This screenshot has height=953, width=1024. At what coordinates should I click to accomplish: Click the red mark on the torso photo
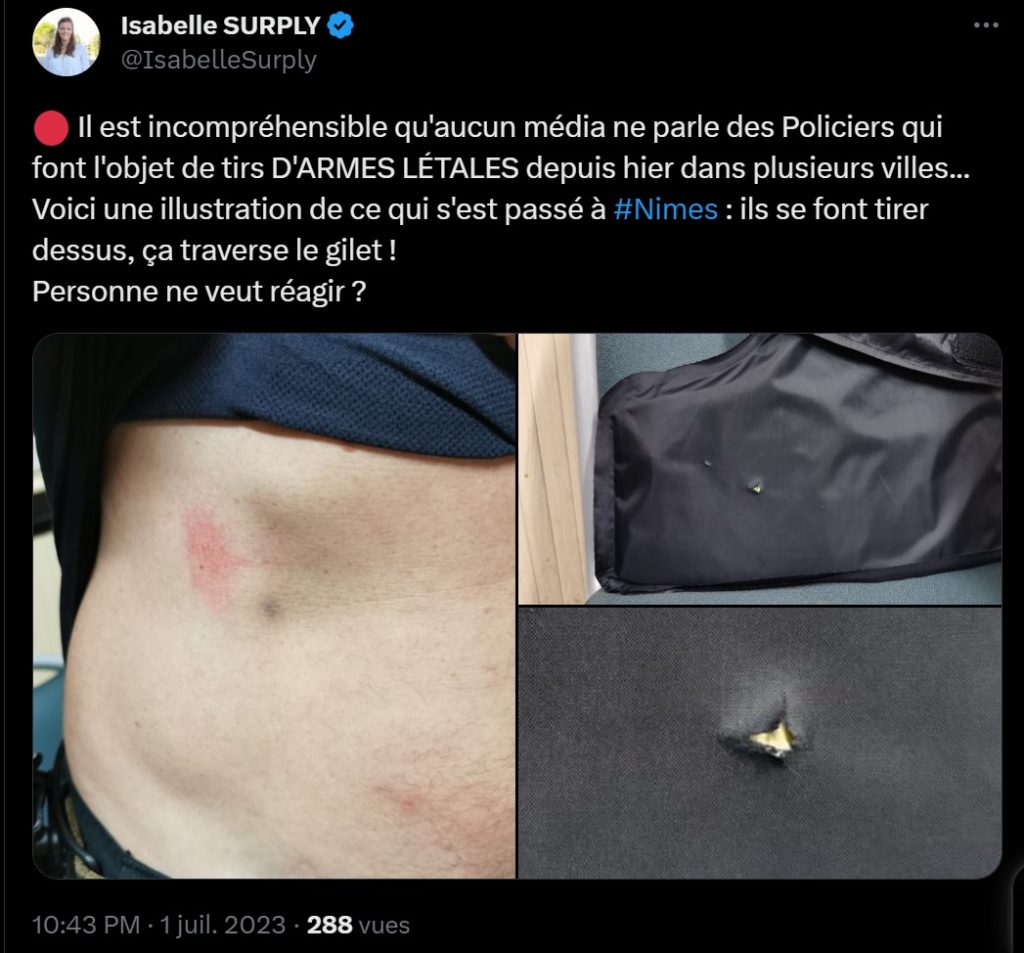click(x=211, y=555)
